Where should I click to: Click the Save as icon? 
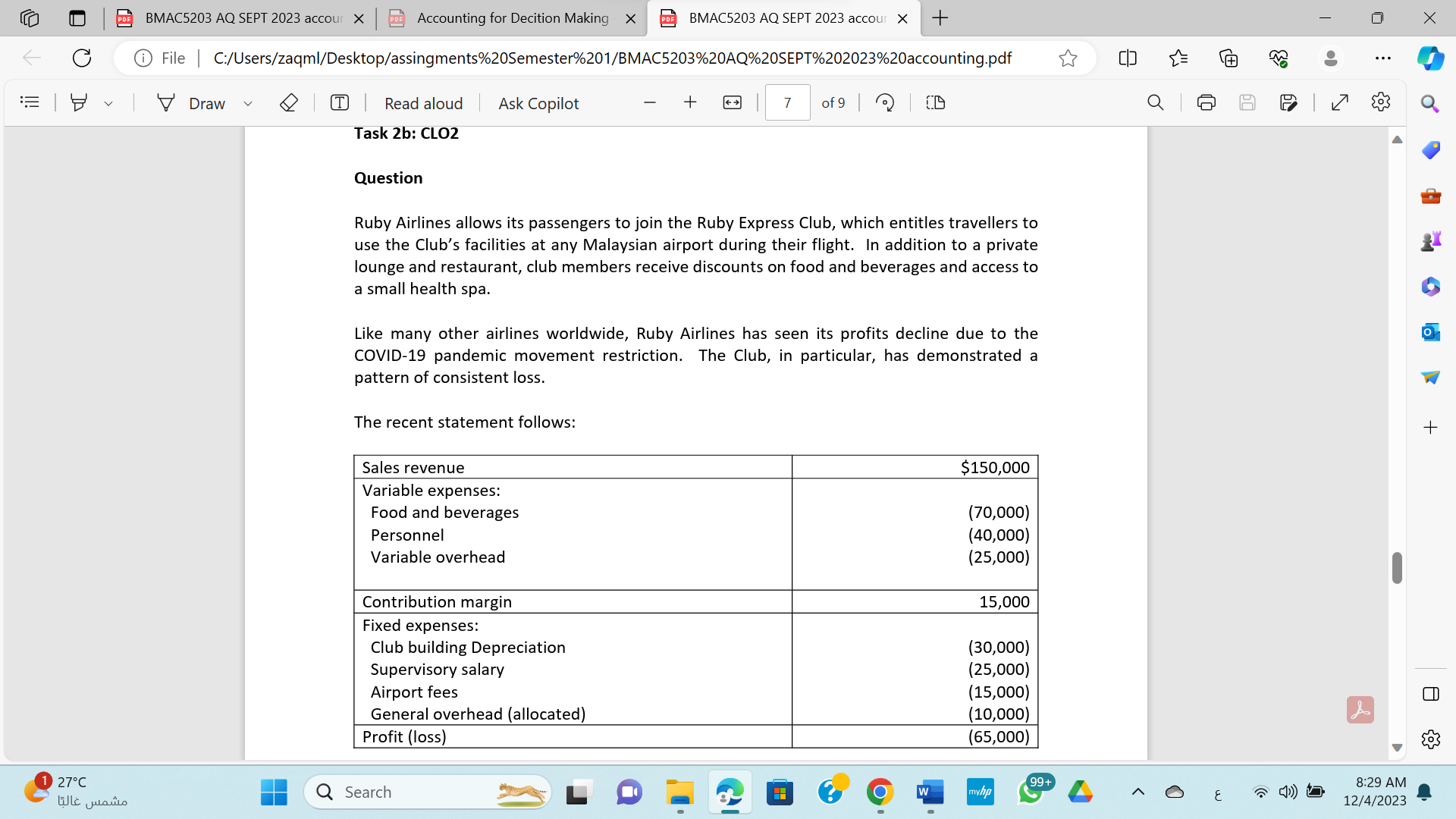click(x=1288, y=102)
